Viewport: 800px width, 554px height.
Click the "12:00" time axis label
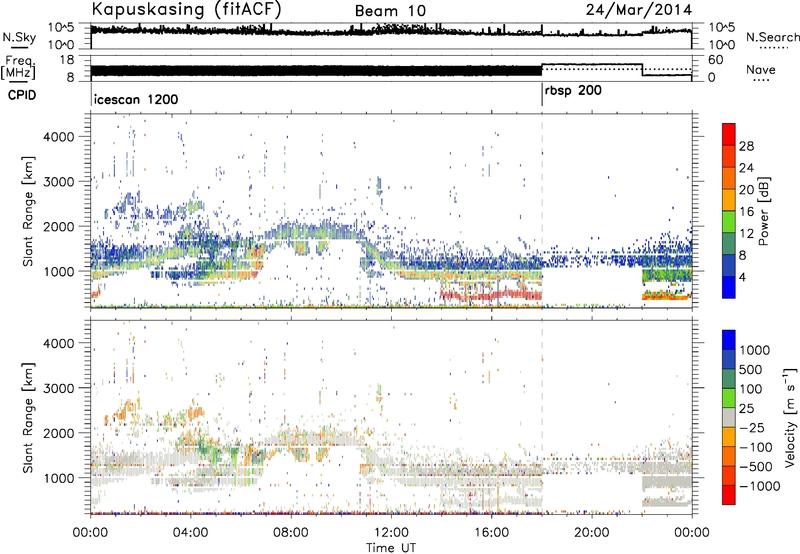pyautogui.click(x=391, y=533)
